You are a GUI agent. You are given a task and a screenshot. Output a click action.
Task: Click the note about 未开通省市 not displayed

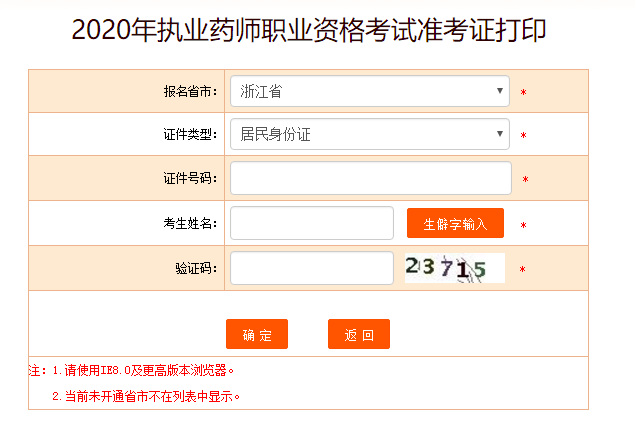pos(146,396)
